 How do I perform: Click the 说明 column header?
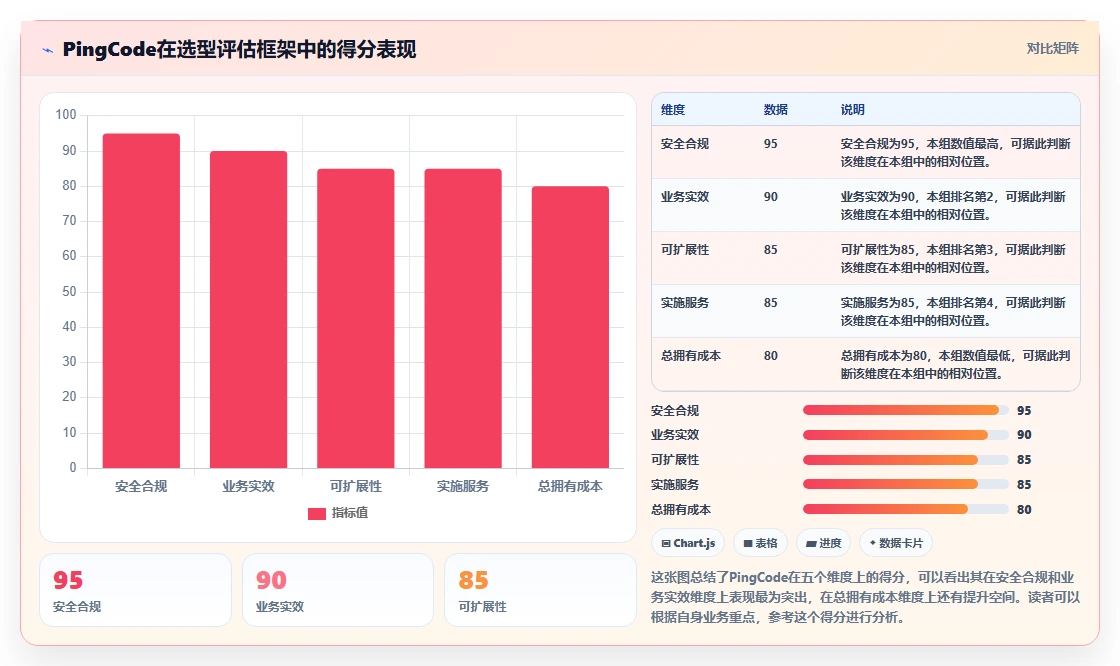[x=853, y=109]
